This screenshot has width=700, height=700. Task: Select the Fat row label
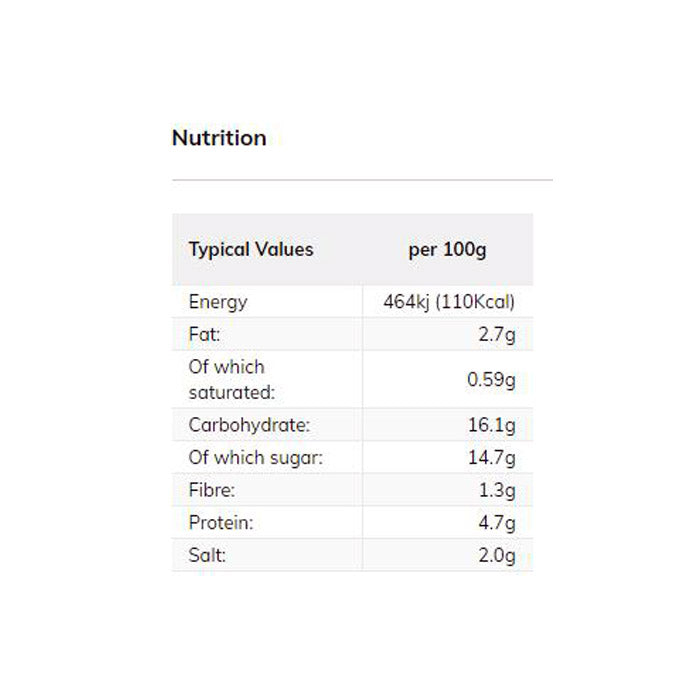click(204, 335)
